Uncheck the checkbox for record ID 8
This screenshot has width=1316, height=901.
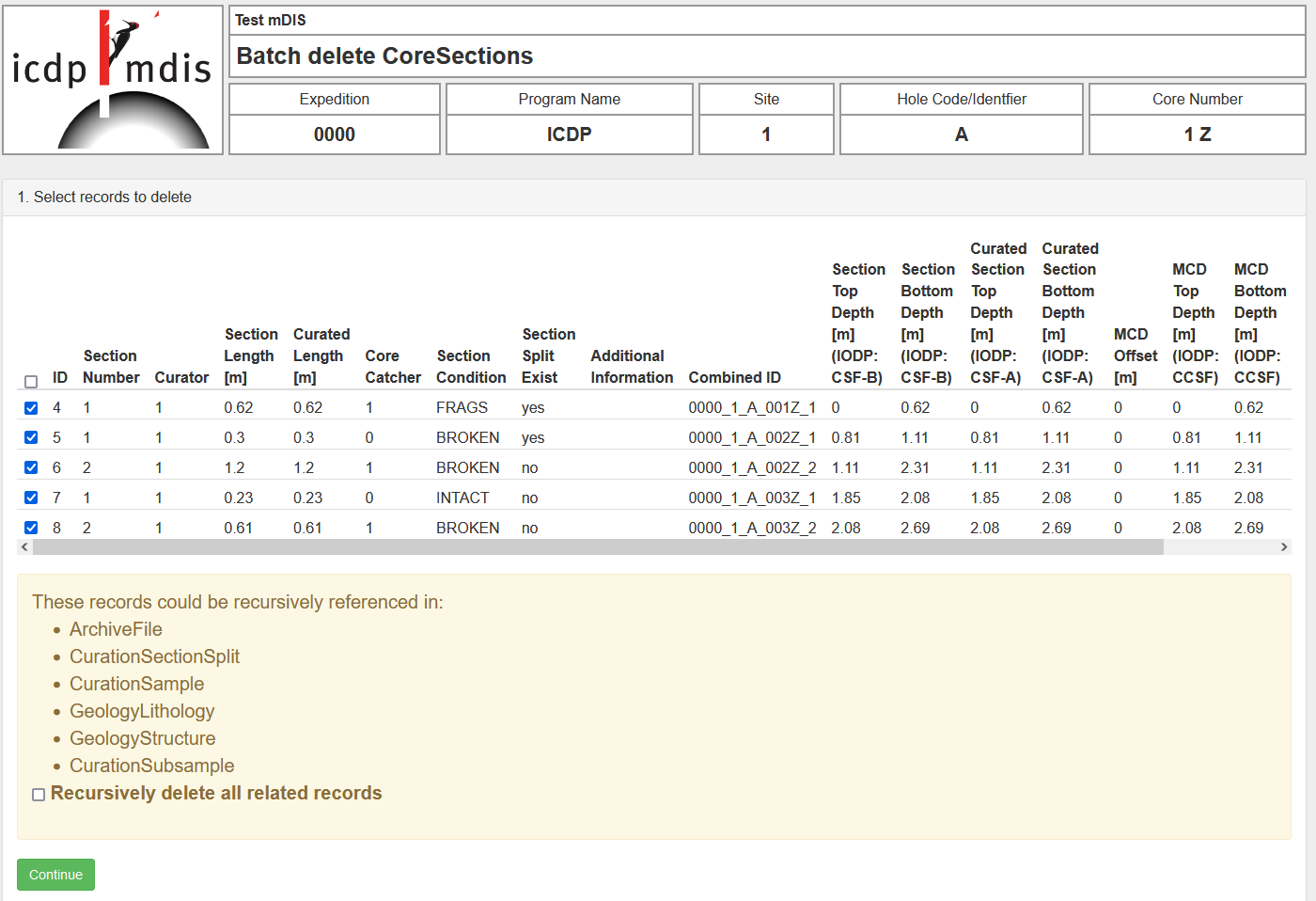tap(31, 529)
